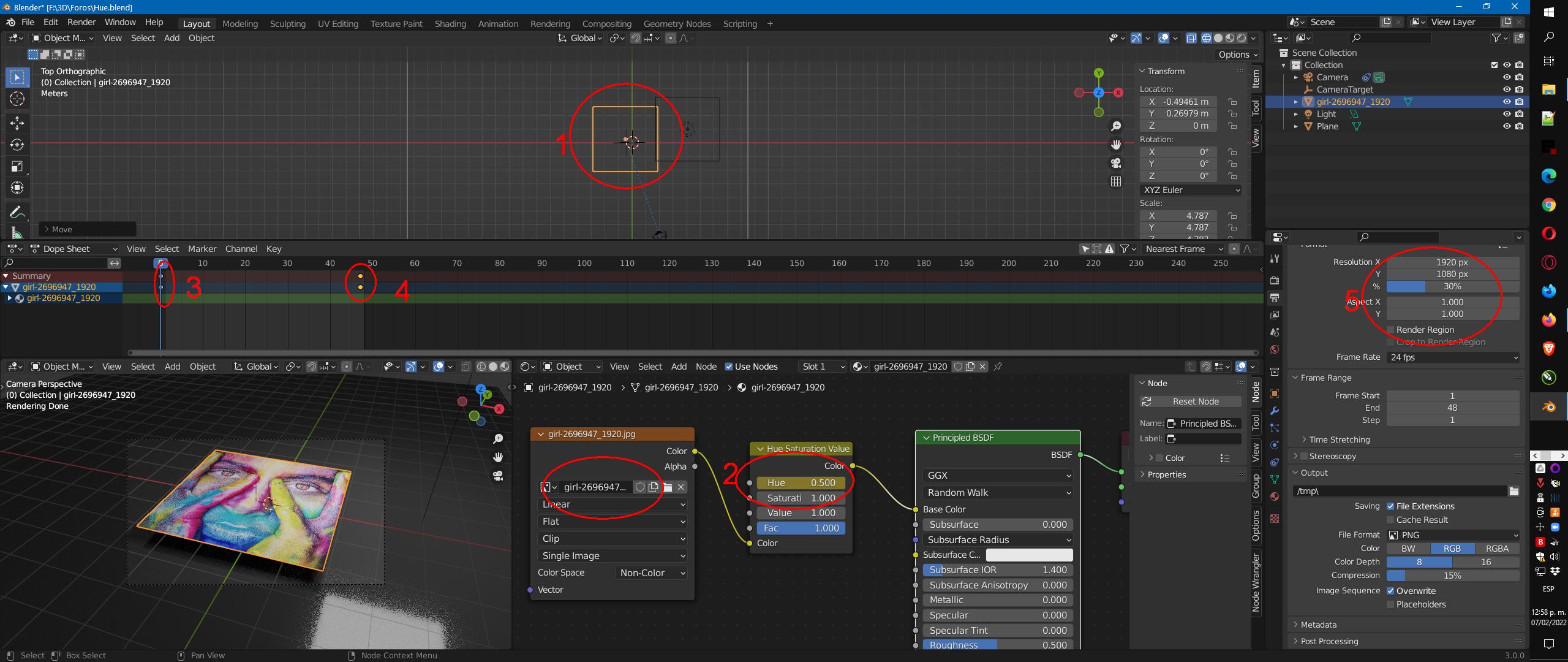
Task: Open the Node menu in node editor
Action: 706,367
